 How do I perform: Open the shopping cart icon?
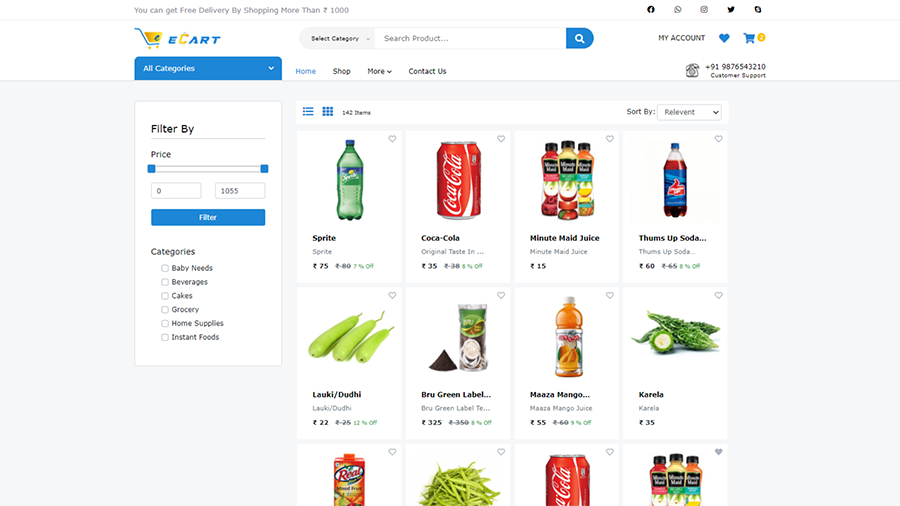pos(749,38)
